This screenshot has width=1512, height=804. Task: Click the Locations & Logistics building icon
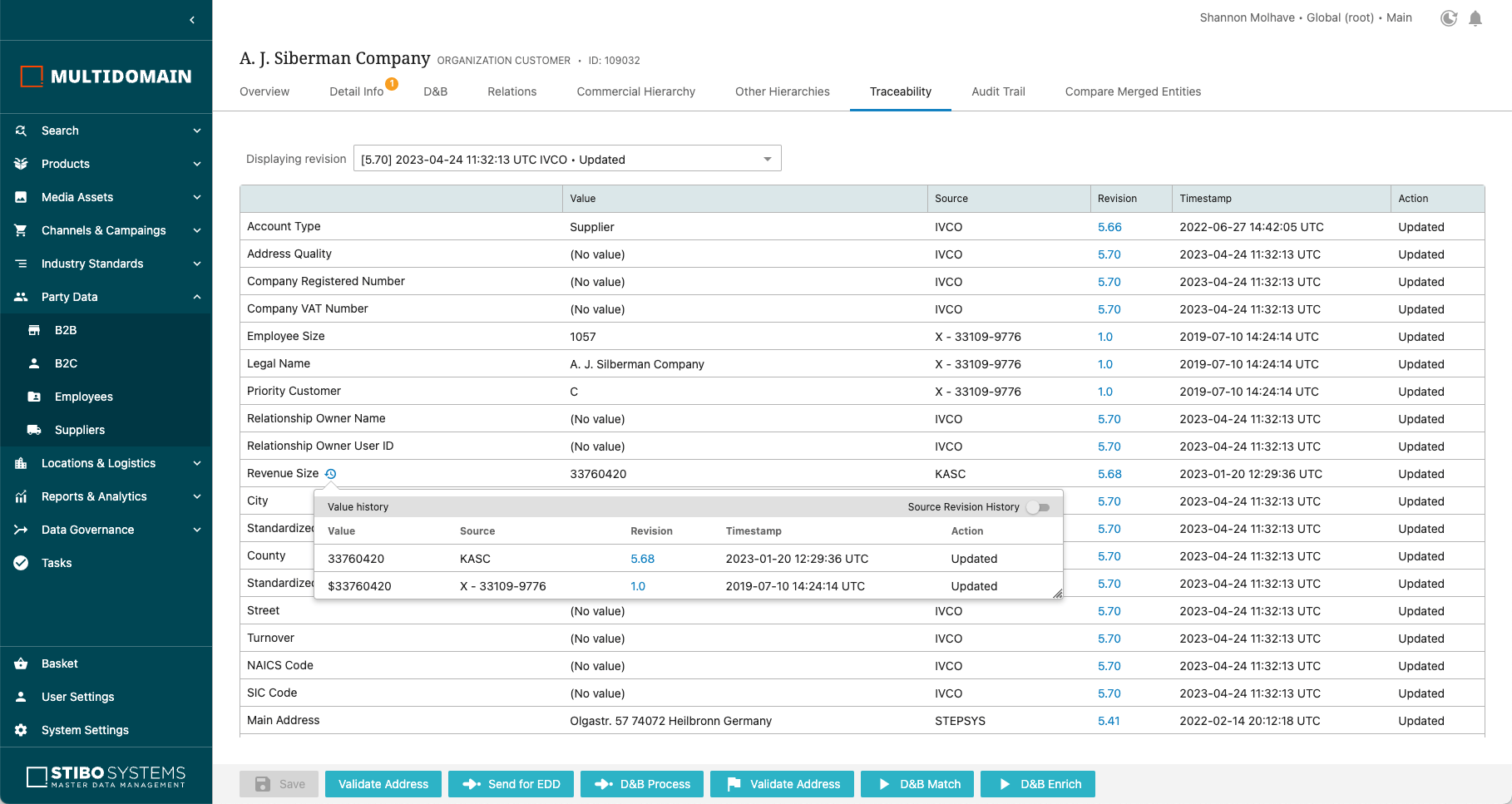[x=22, y=463]
